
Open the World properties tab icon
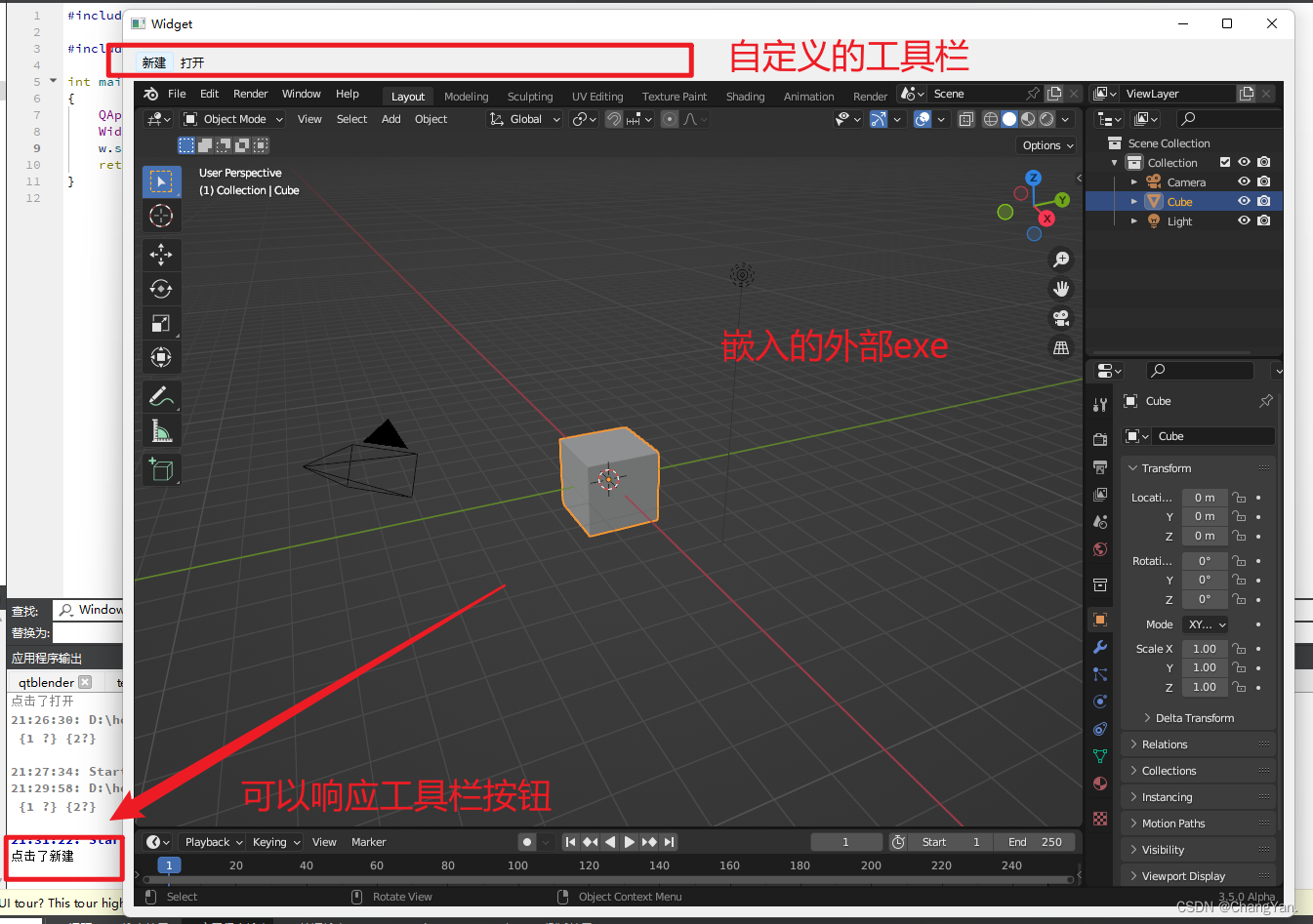pos(1100,549)
